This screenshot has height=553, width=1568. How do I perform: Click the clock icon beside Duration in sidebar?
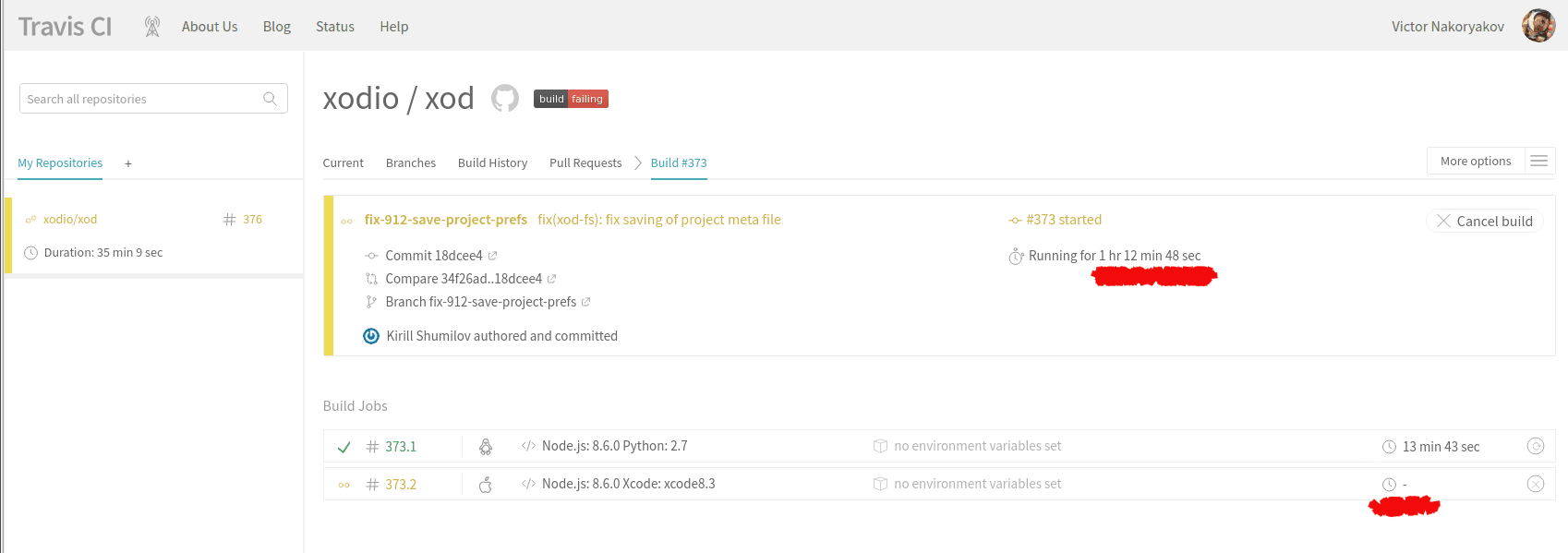[30, 253]
